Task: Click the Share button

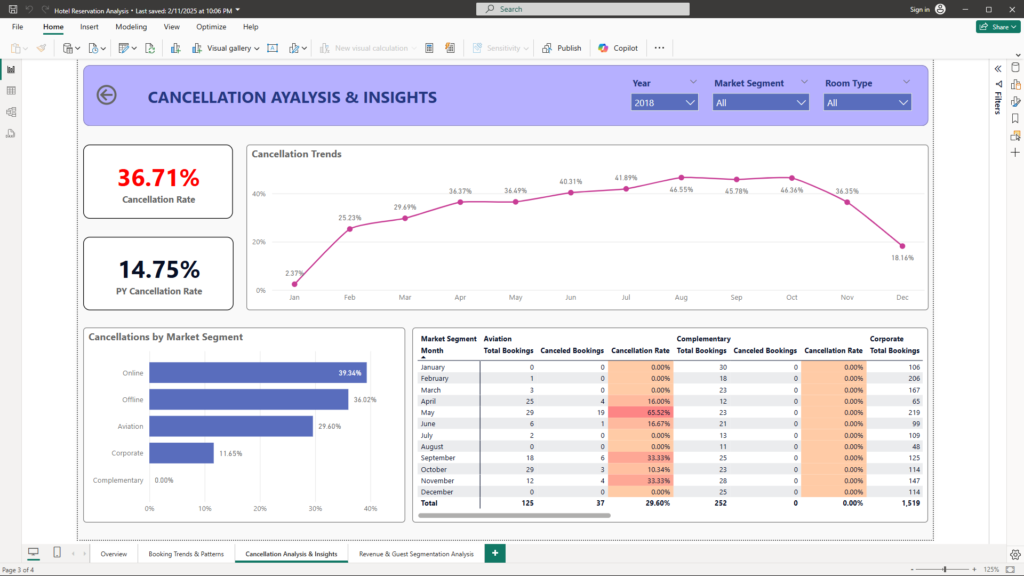Action: [x=997, y=27]
